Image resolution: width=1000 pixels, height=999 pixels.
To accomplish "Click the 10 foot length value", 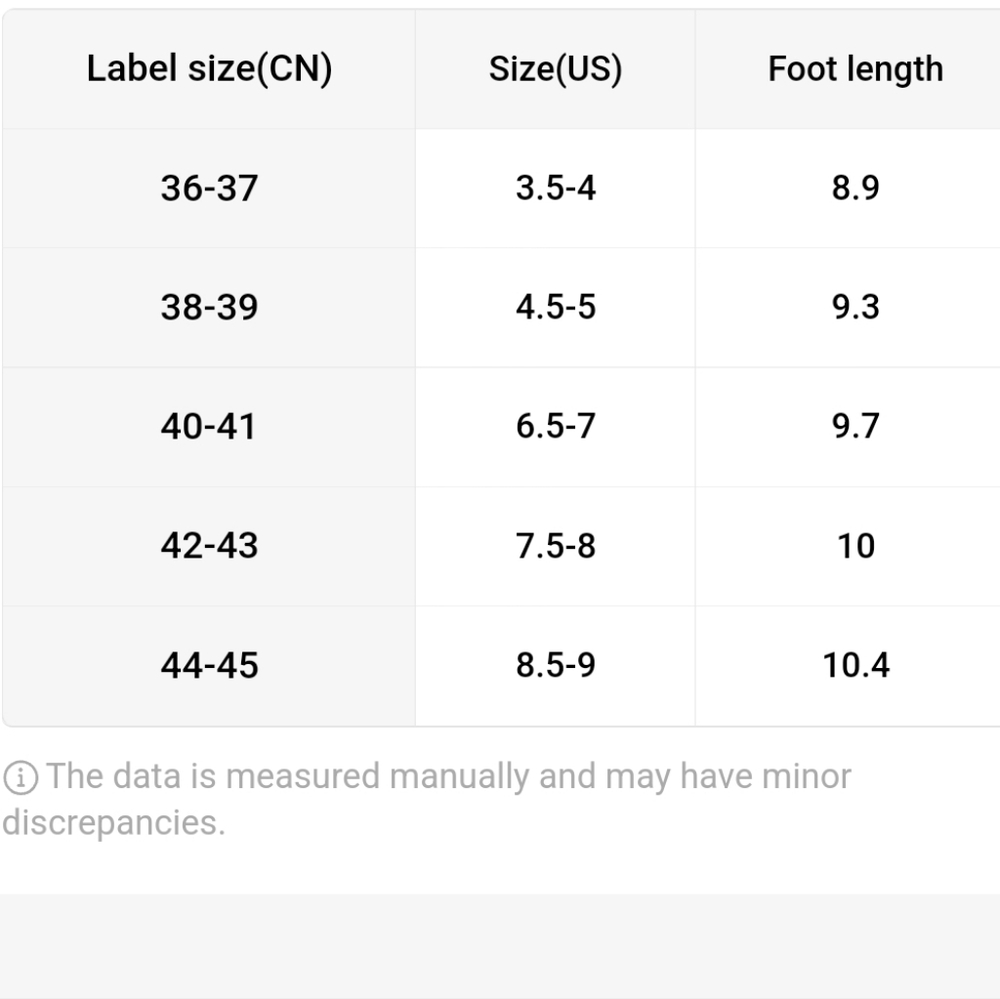I will 855,546.
